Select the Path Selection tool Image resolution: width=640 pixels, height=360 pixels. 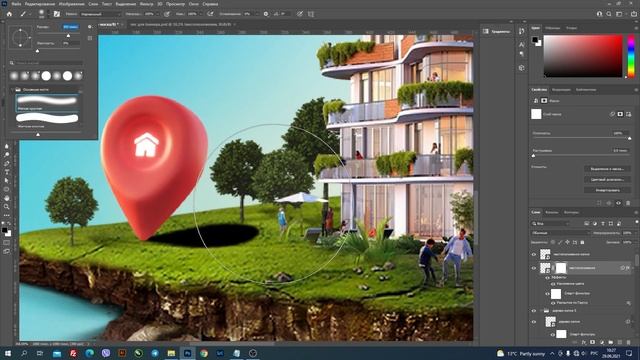7,180
